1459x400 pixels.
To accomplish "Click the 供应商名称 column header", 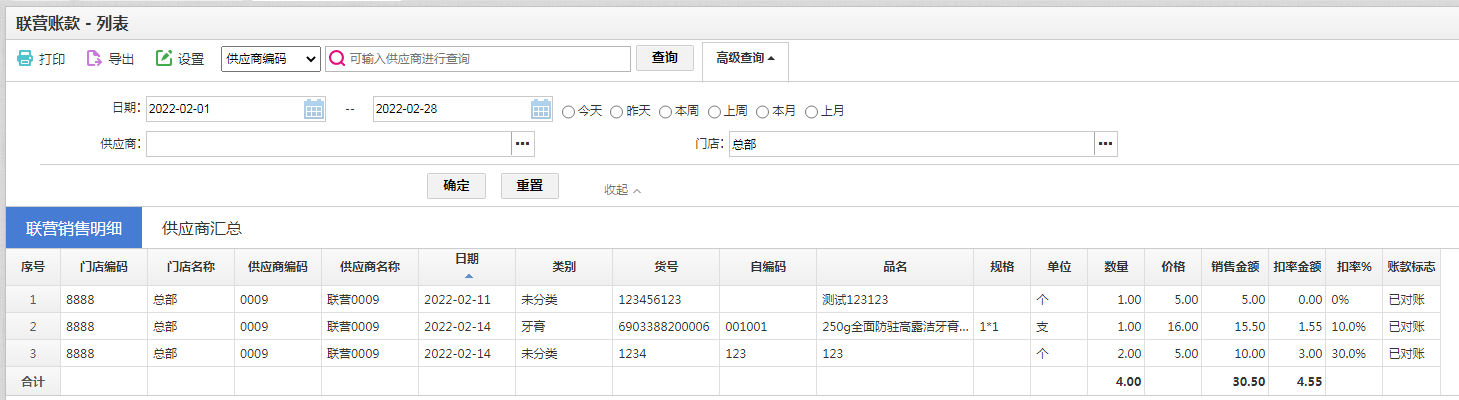I will coord(370,267).
